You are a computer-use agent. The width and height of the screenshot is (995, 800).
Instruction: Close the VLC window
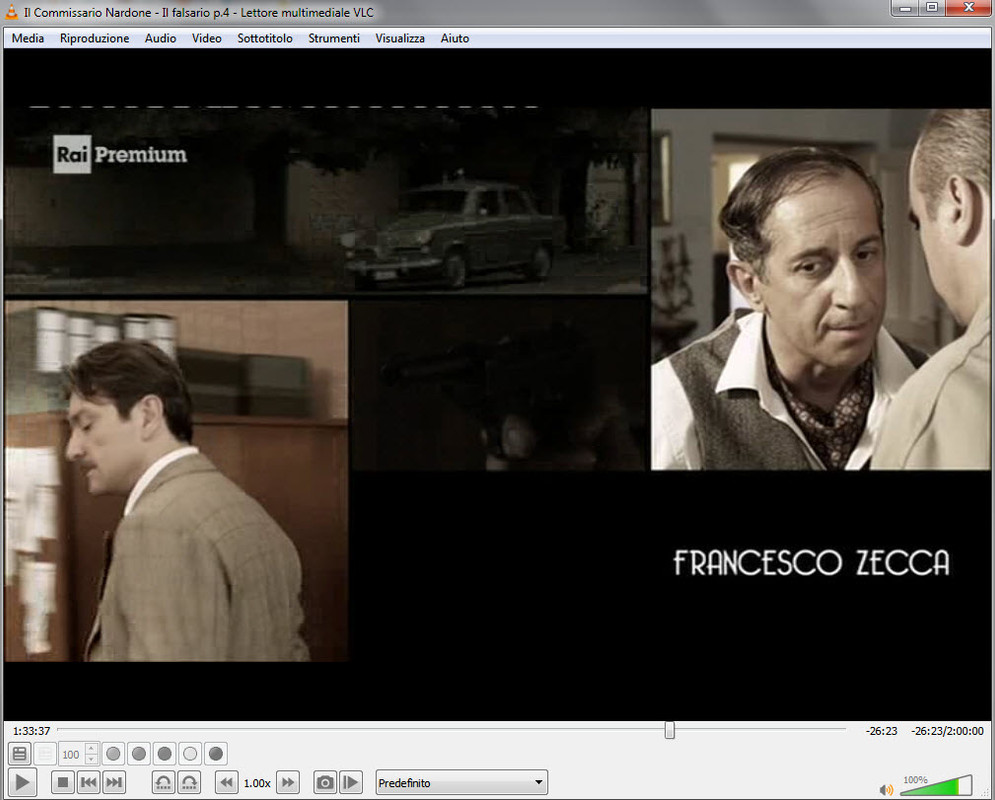click(969, 8)
